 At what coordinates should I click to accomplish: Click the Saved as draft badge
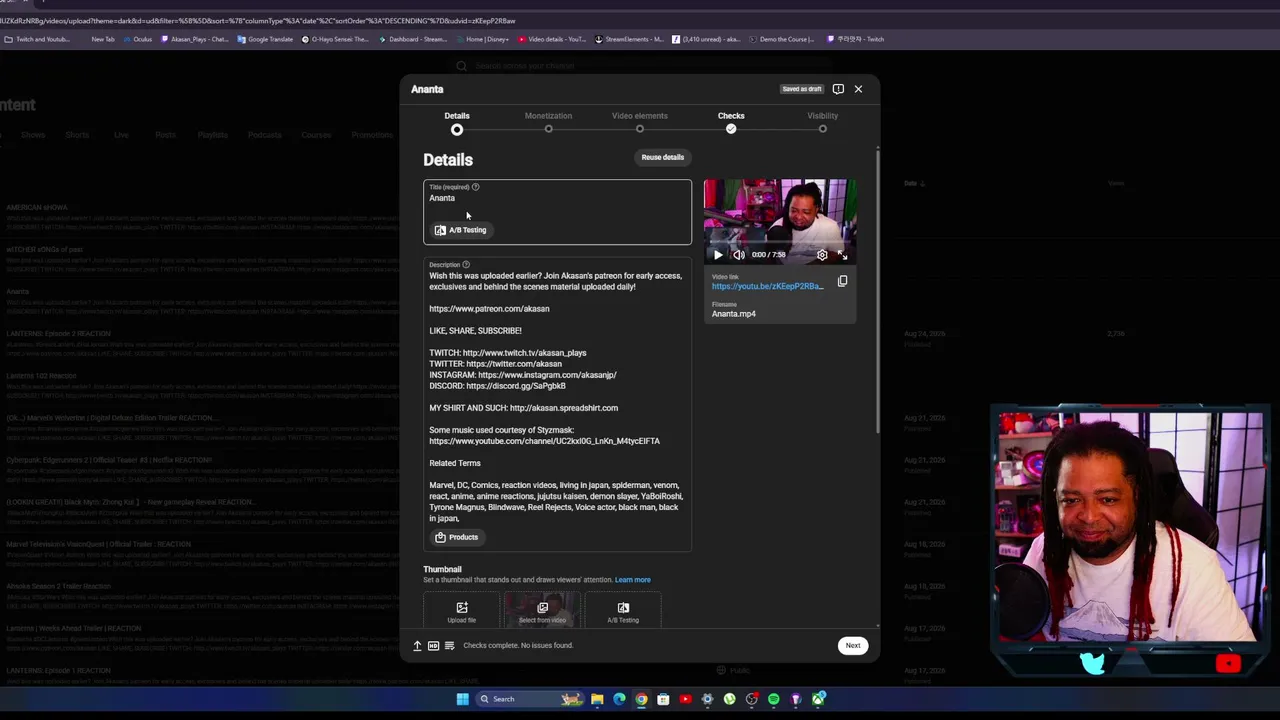[x=802, y=89]
